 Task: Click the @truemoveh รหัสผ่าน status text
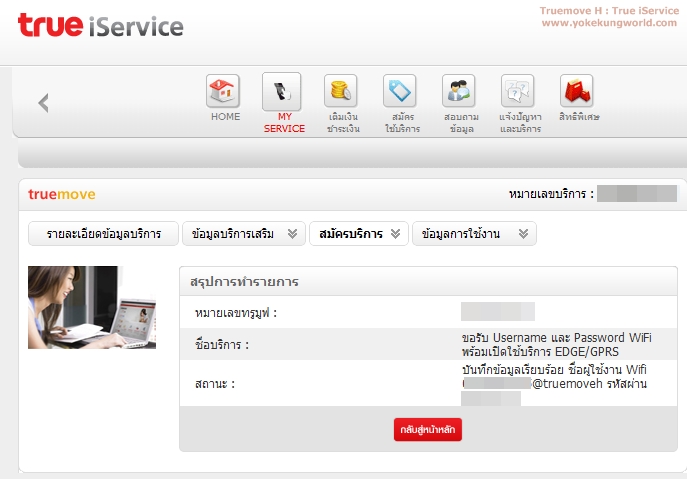pyautogui.click(x=589, y=384)
